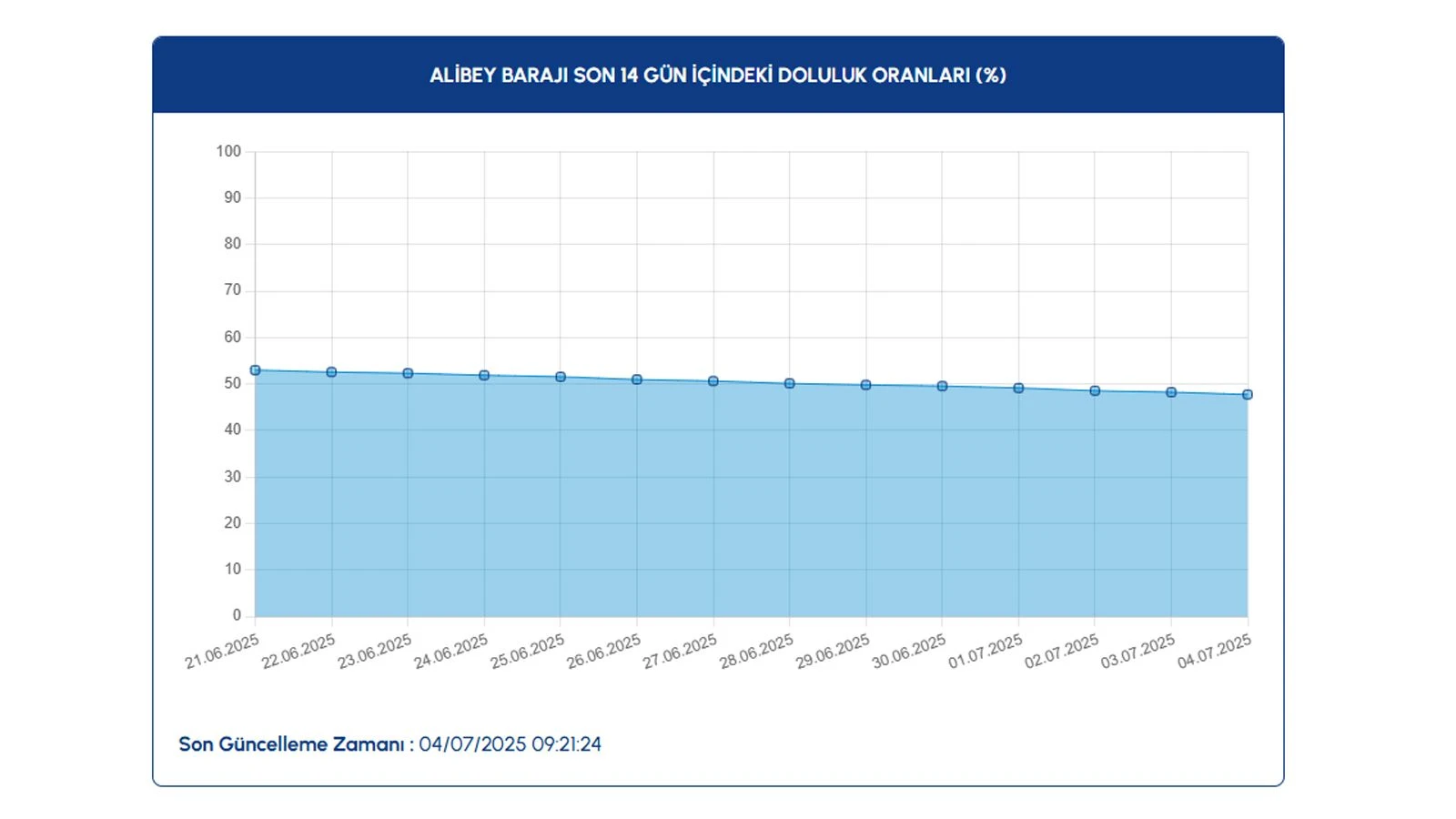Image resolution: width=1456 pixels, height=819 pixels.
Task: Click the 100 label on the y-axis
Action: [x=228, y=152]
